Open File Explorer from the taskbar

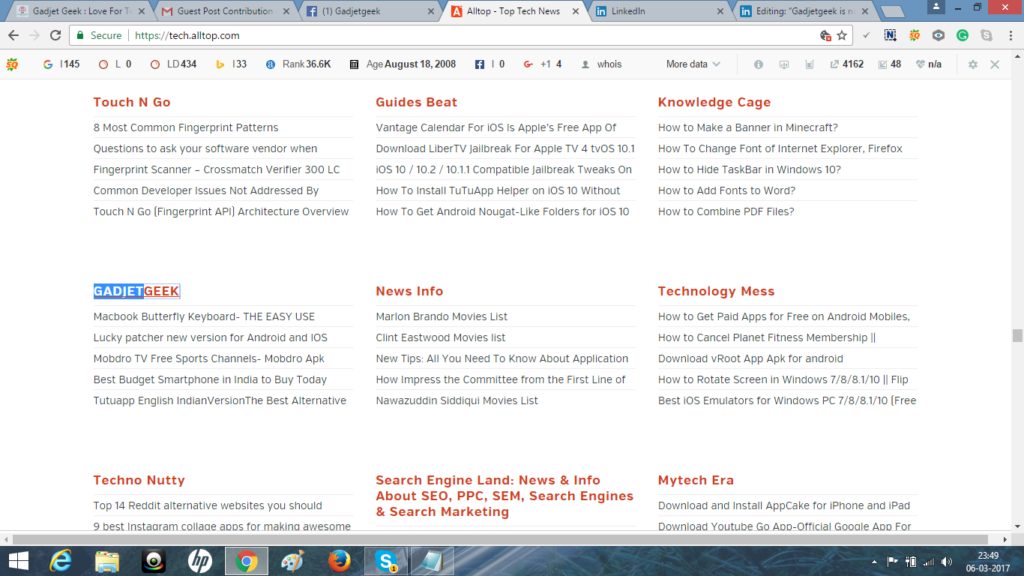click(107, 561)
